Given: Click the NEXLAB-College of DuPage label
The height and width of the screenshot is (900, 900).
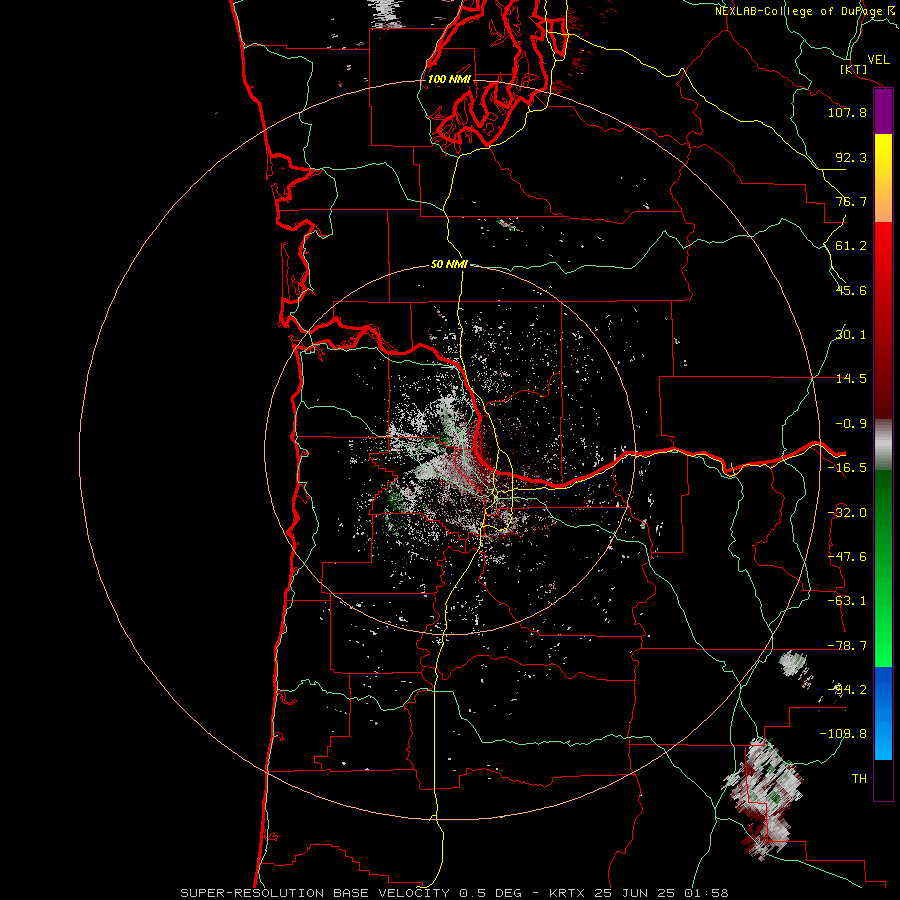Looking at the screenshot, I should pos(799,11).
